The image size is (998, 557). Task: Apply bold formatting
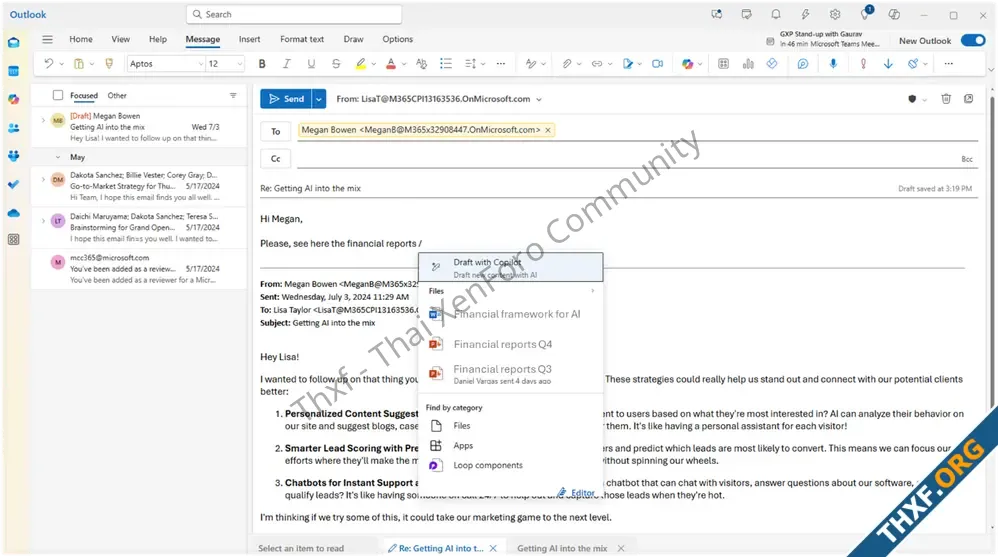click(262, 64)
